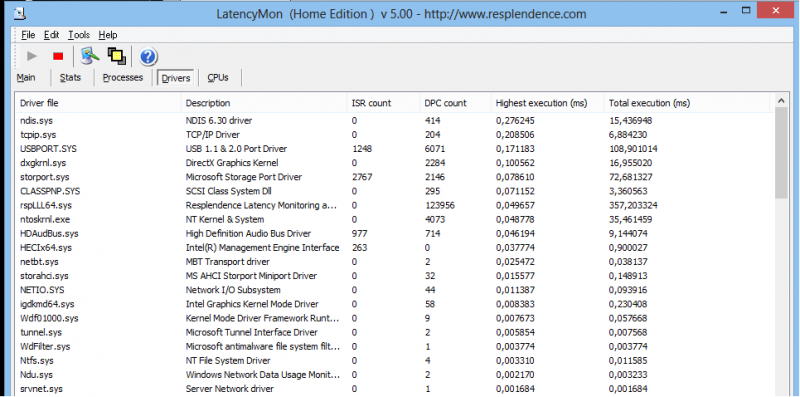Select the Drivers tab
The height and width of the screenshot is (397, 800).
pos(176,78)
